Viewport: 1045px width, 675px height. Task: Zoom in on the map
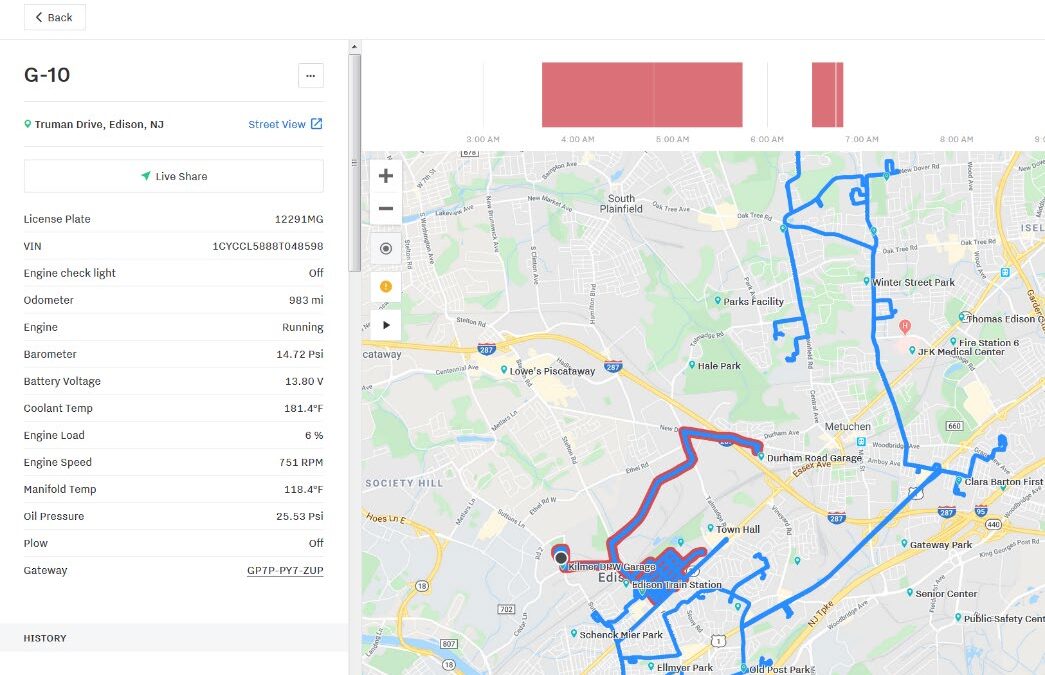coord(385,176)
